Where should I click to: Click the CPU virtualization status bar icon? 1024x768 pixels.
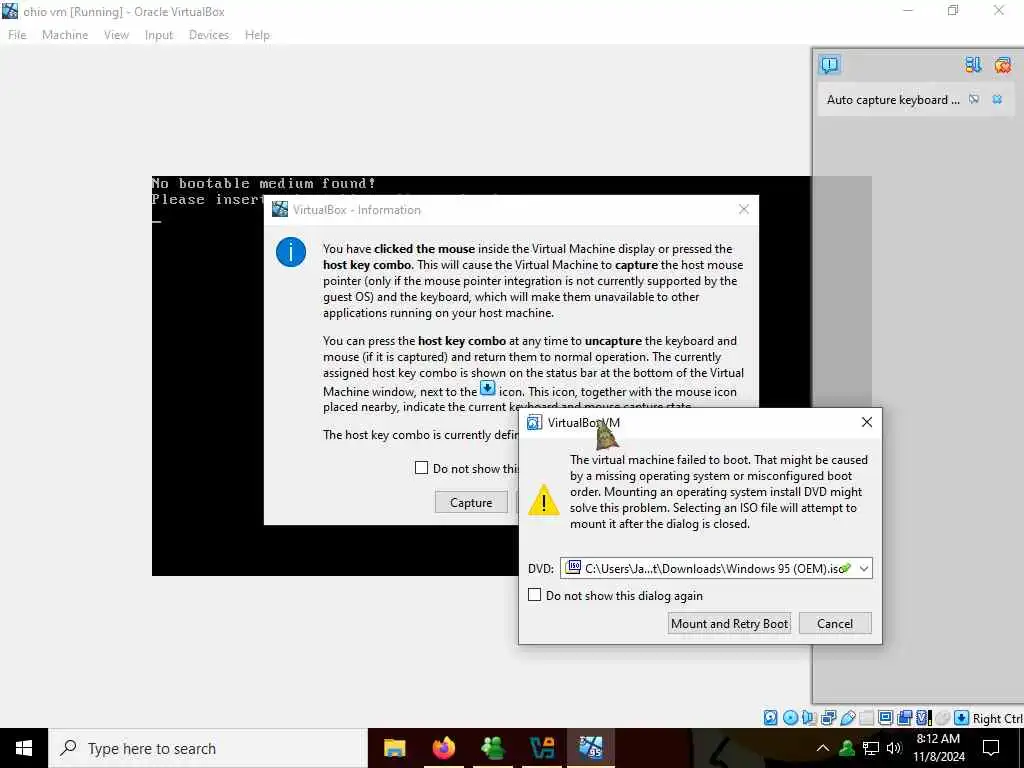click(923, 718)
